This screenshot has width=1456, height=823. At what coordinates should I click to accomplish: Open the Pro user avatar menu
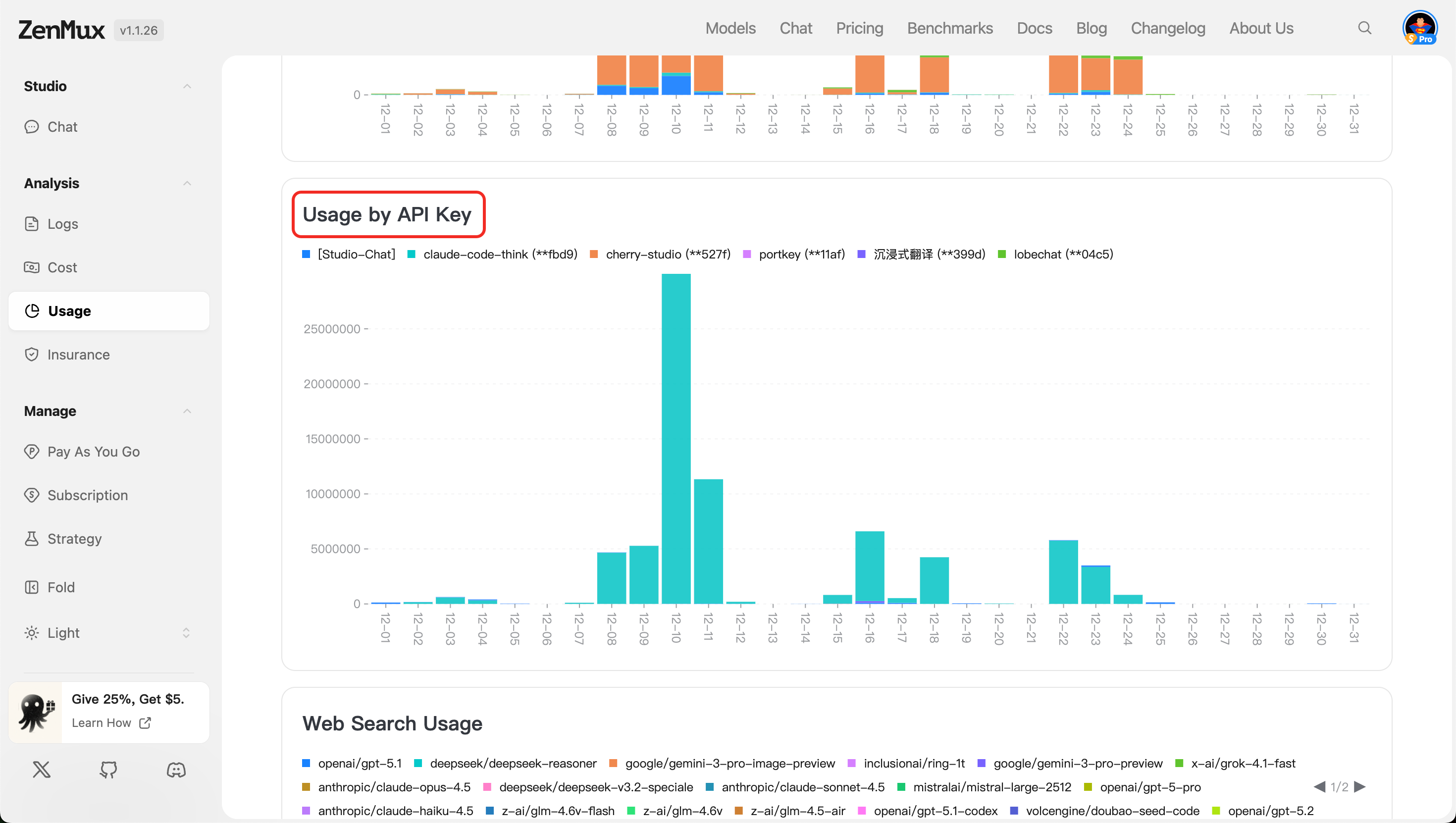[1419, 28]
